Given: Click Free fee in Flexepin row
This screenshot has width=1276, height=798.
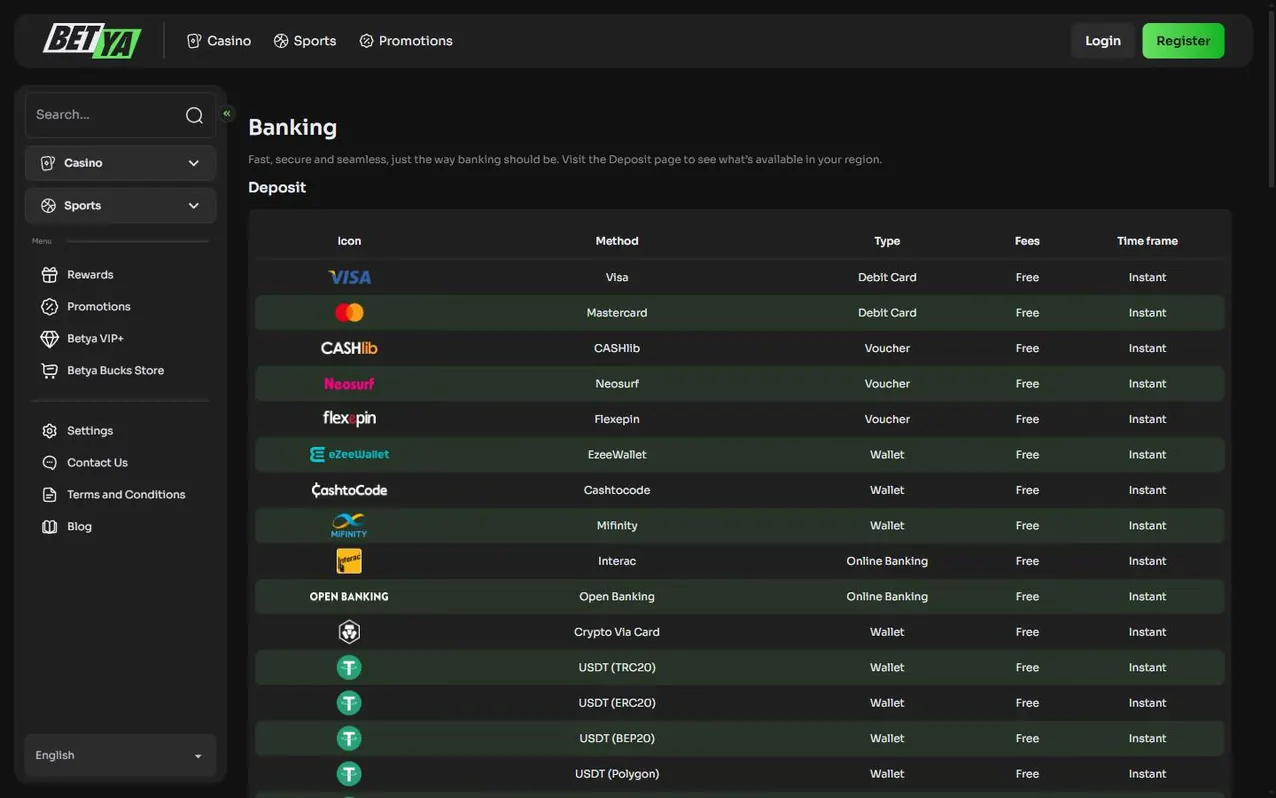Looking at the screenshot, I should pyautogui.click(x=1027, y=419).
